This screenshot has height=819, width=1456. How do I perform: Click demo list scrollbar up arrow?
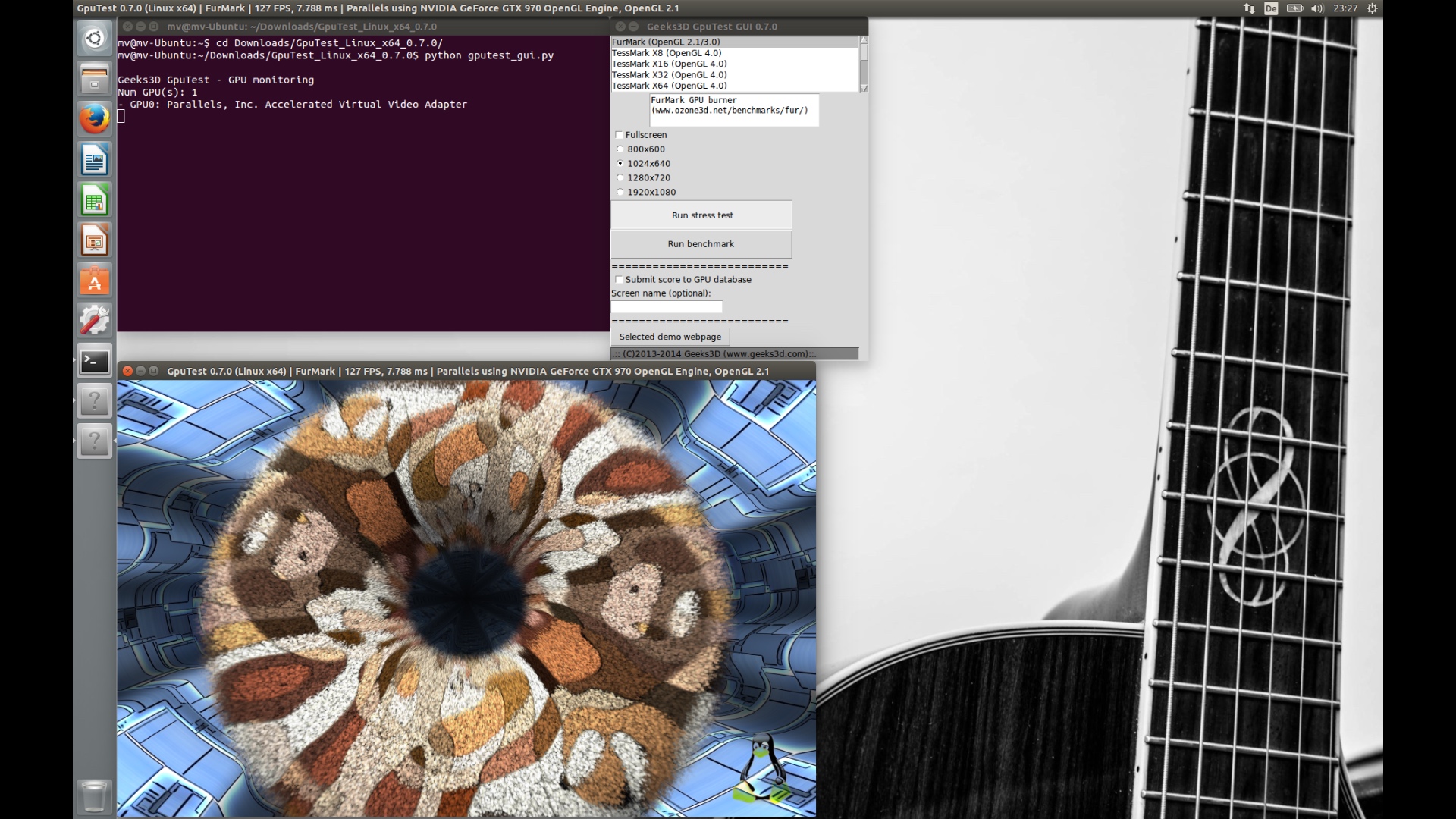(863, 39)
